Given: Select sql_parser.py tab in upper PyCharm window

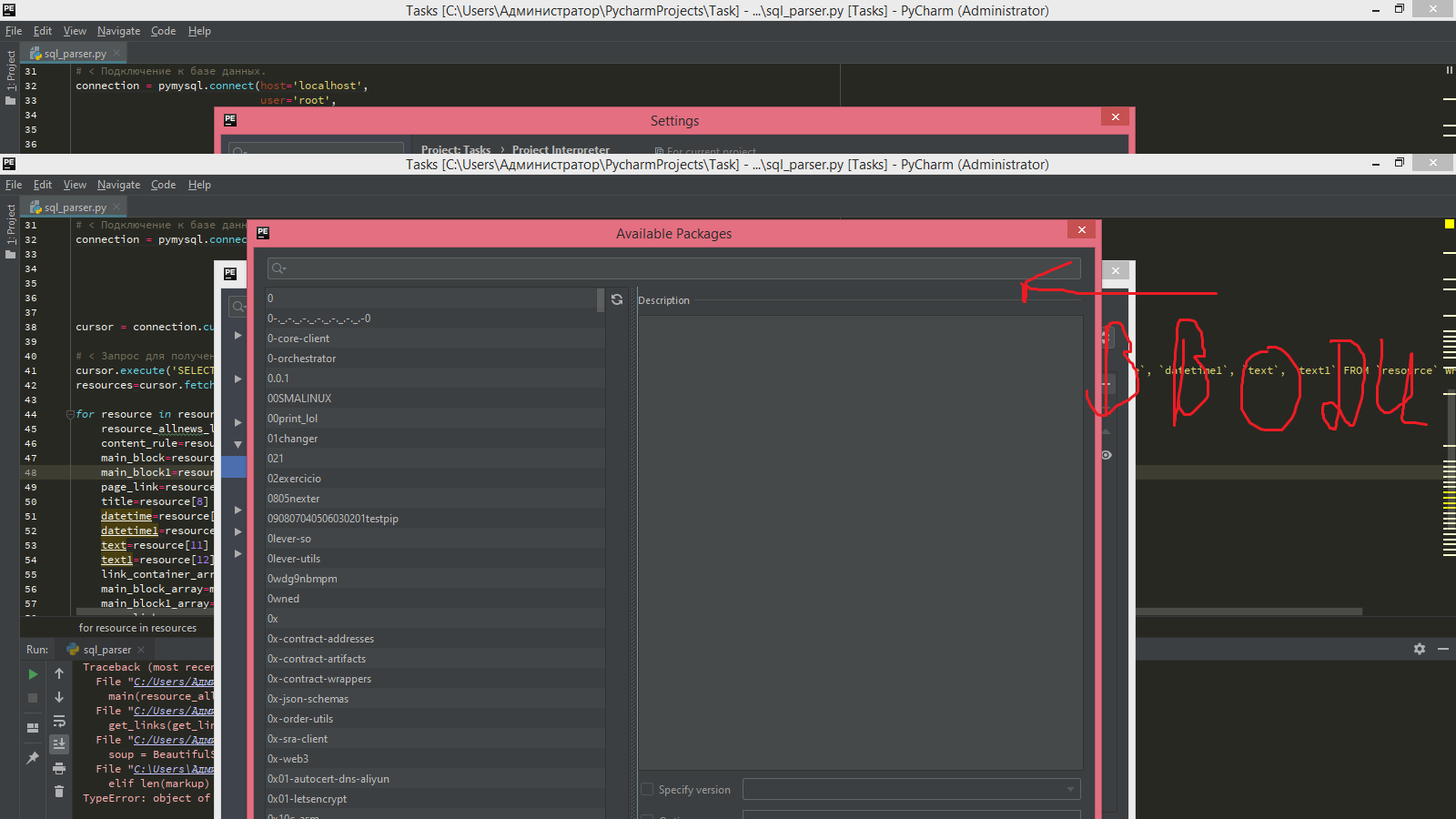Looking at the screenshot, I should pos(75,54).
